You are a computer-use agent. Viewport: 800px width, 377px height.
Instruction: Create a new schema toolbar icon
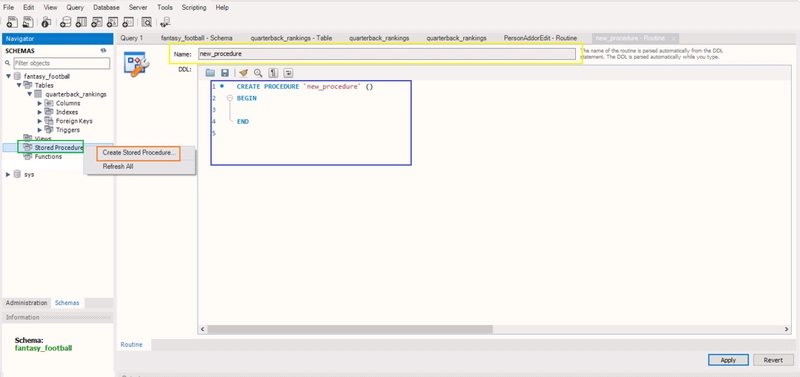65,22
